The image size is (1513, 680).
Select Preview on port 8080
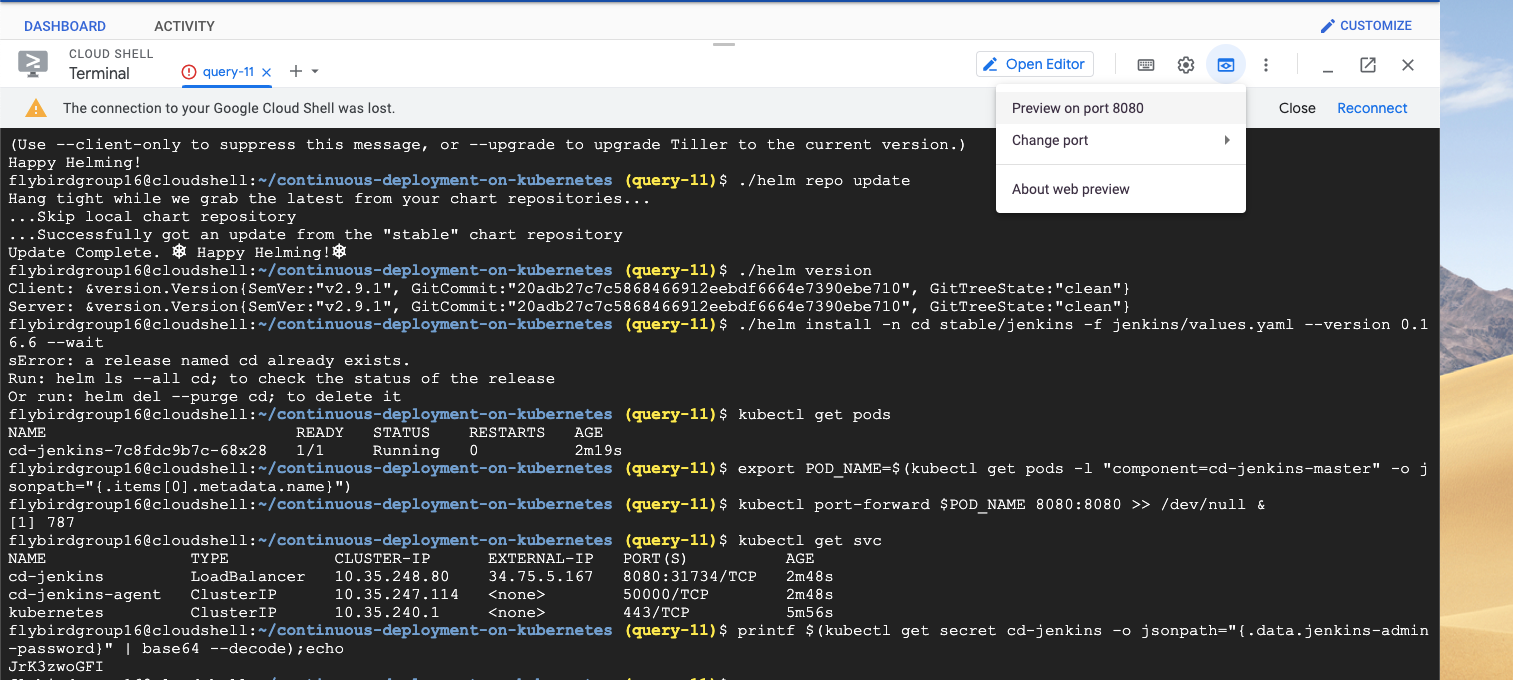click(x=1121, y=108)
